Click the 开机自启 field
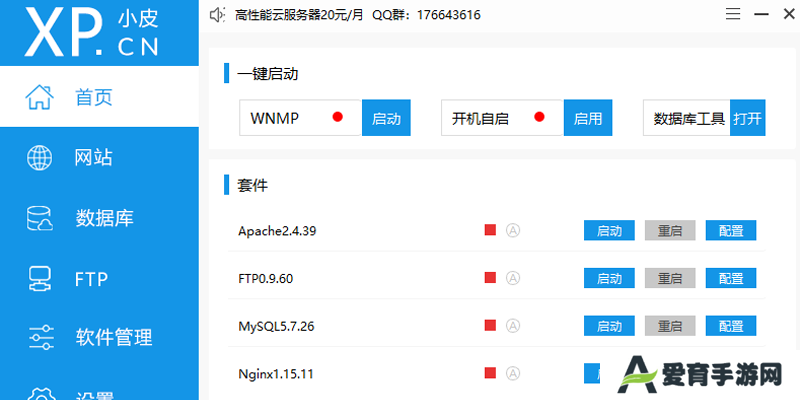Image resolution: width=800 pixels, height=400 pixels. (503, 118)
